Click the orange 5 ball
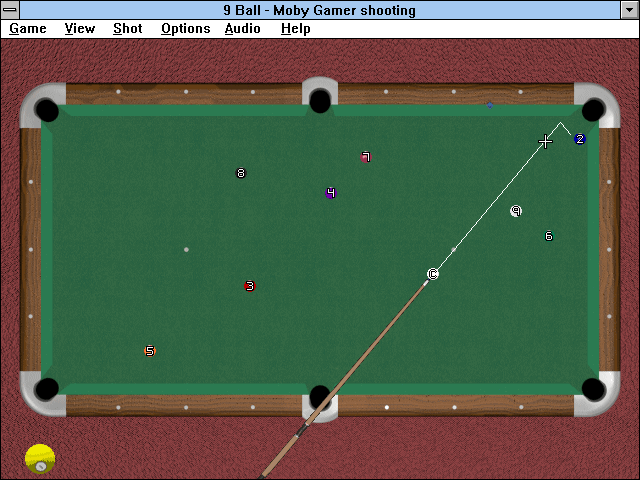 click(x=150, y=351)
